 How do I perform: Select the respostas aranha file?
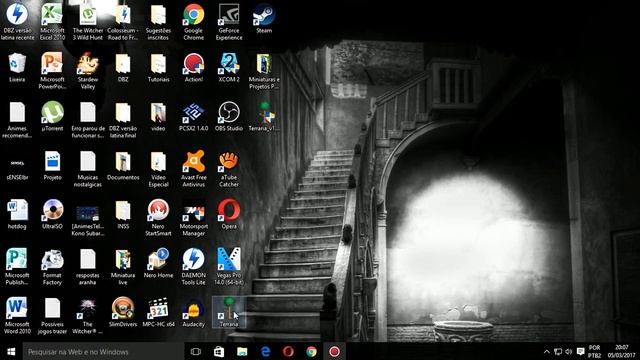[x=88, y=267]
